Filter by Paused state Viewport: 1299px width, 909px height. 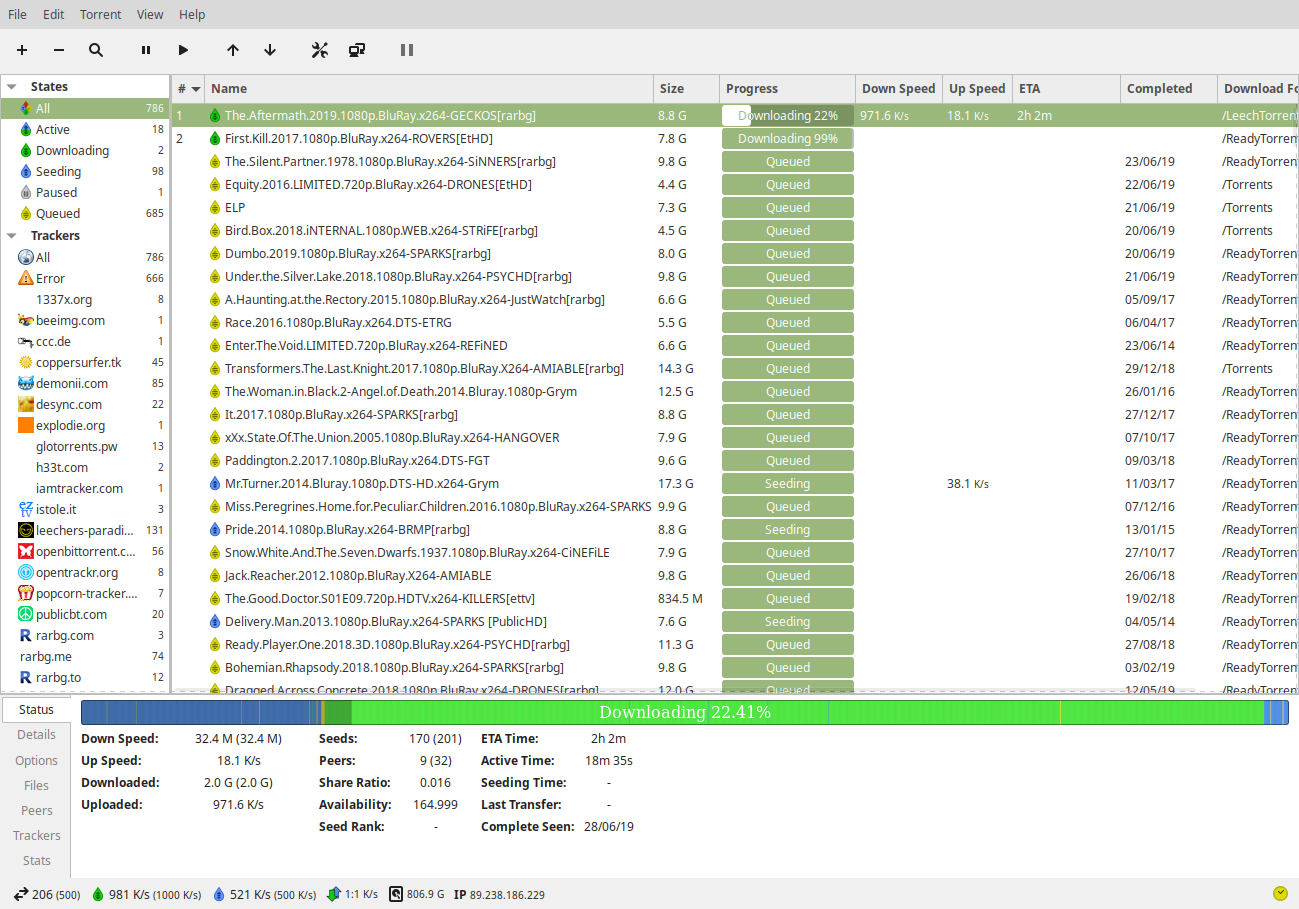(x=85, y=192)
